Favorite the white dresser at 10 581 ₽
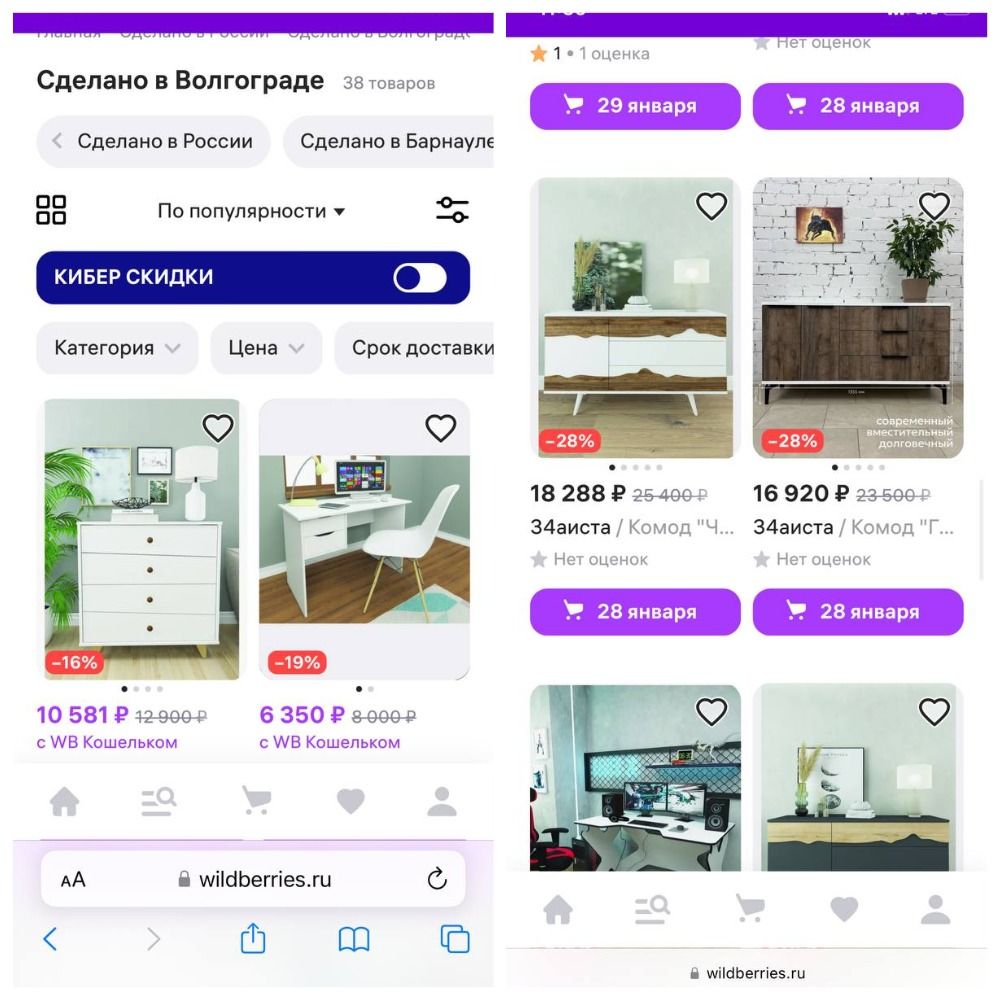The height and width of the screenshot is (1000, 1000). click(x=217, y=427)
